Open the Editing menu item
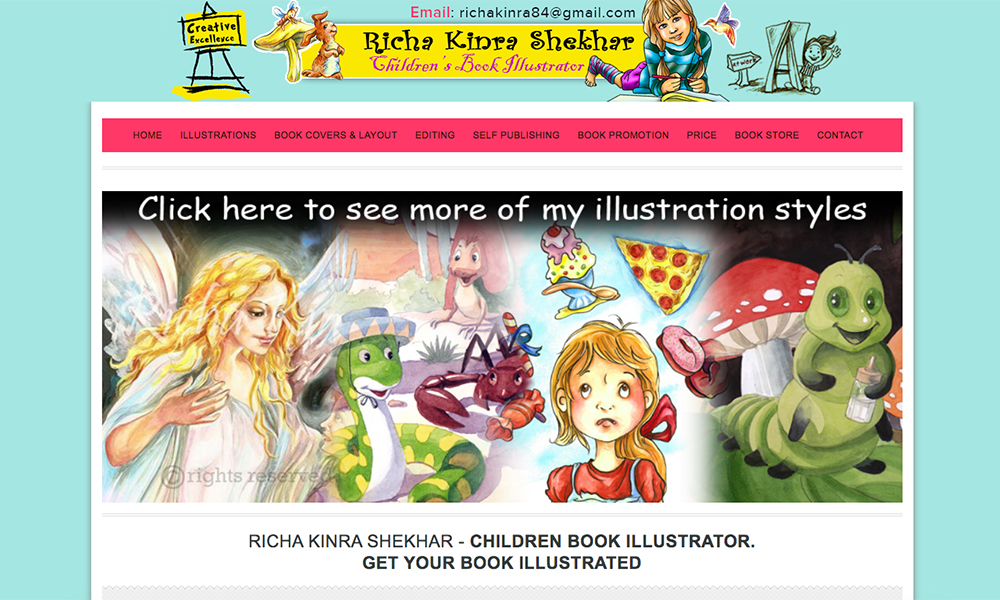This screenshot has width=1000, height=600. coord(435,135)
